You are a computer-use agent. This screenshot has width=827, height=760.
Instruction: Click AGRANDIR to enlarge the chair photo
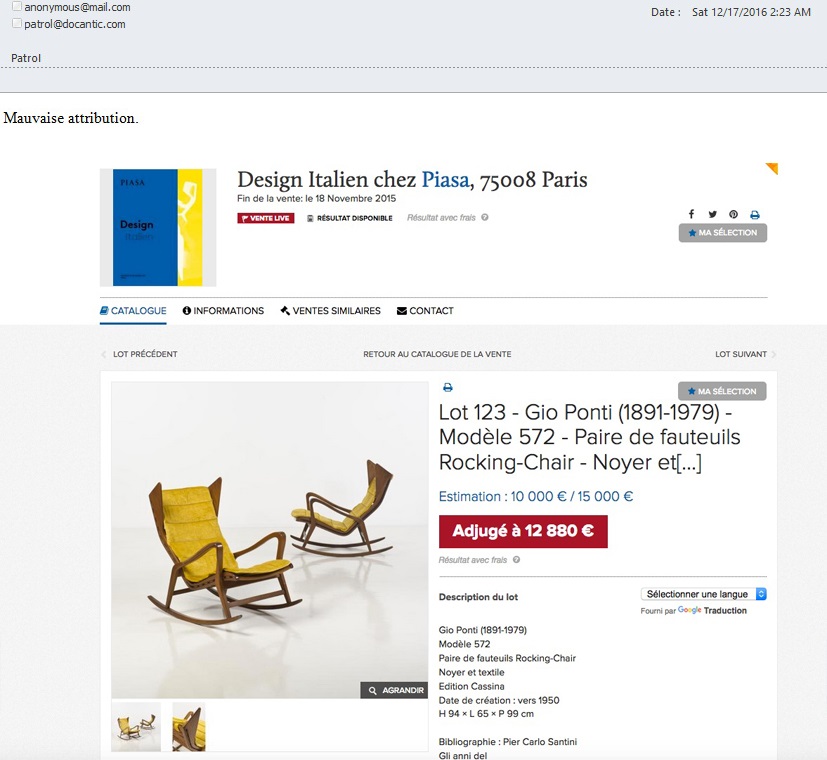tap(394, 690)
